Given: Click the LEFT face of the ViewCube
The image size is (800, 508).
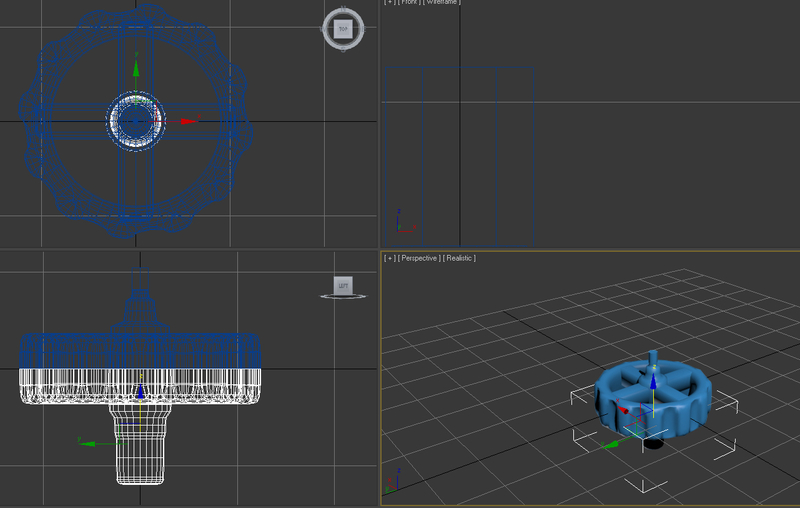Looking at the screenshot, I should 343,286.
